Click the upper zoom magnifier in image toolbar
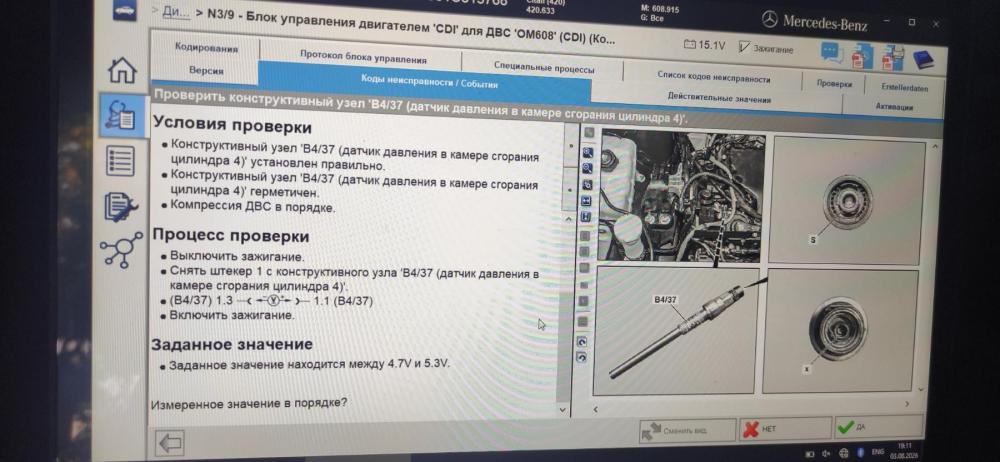The image size is (1000, 462). [587, 153]
